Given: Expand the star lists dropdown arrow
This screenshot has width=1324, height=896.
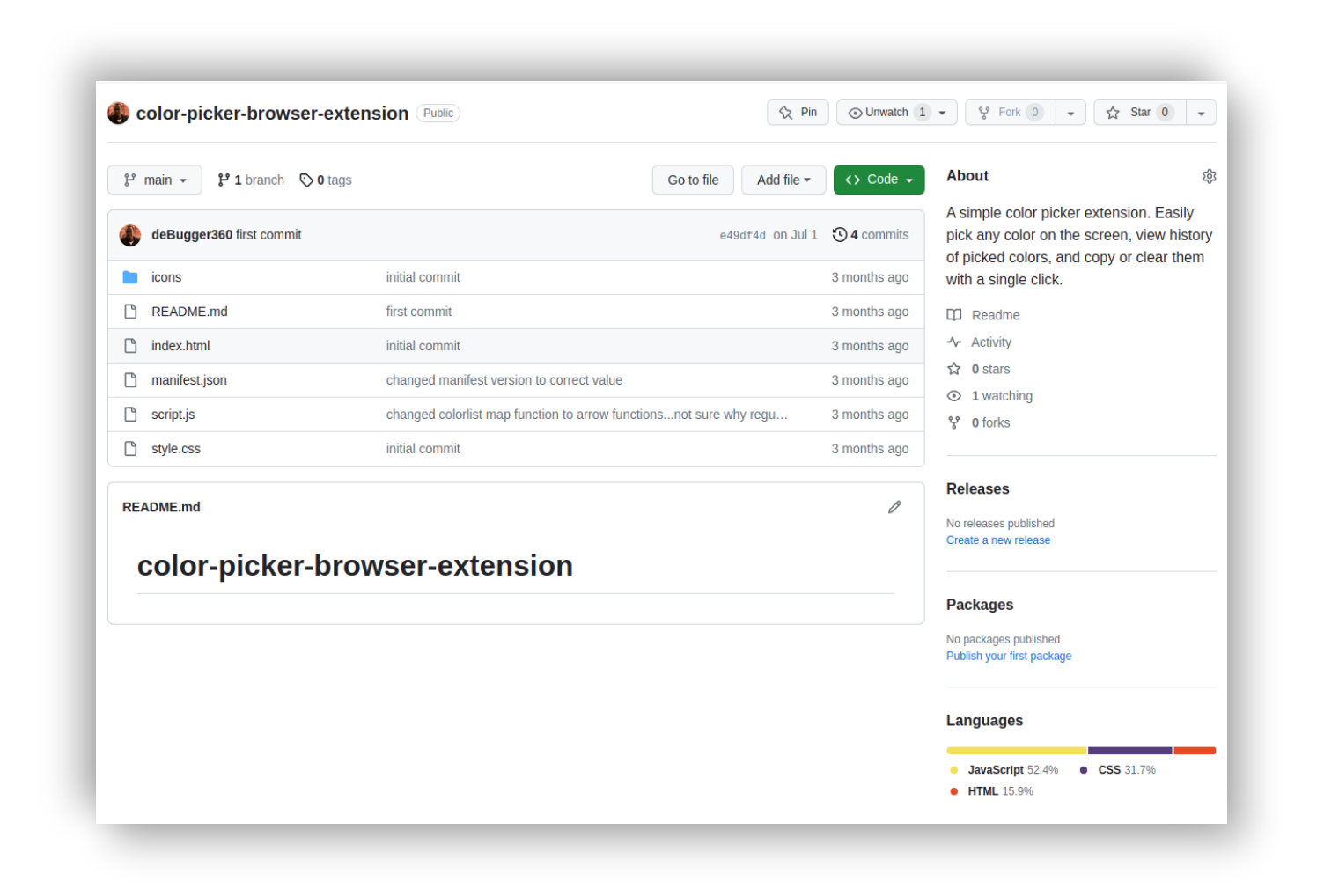Looking at the screenshot, I should [x=1201, y=113].
